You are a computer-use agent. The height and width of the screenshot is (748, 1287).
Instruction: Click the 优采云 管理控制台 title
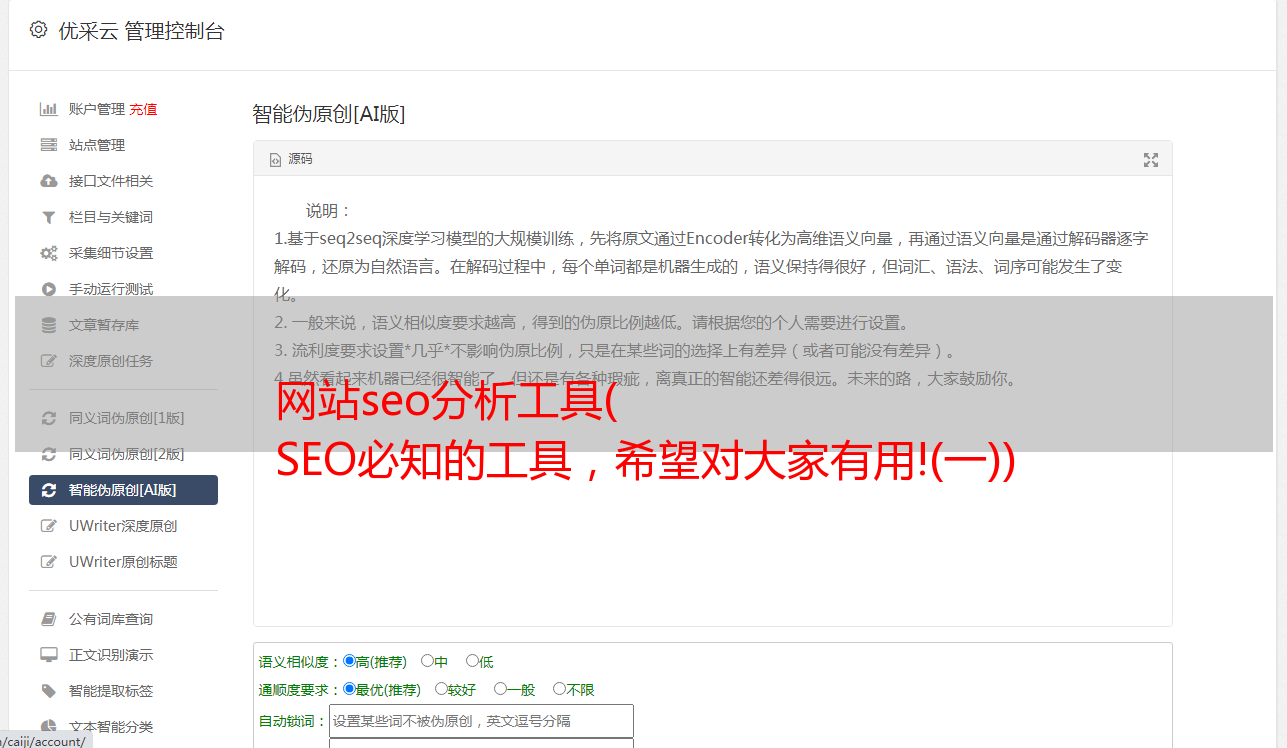click(x=141, y=31)
